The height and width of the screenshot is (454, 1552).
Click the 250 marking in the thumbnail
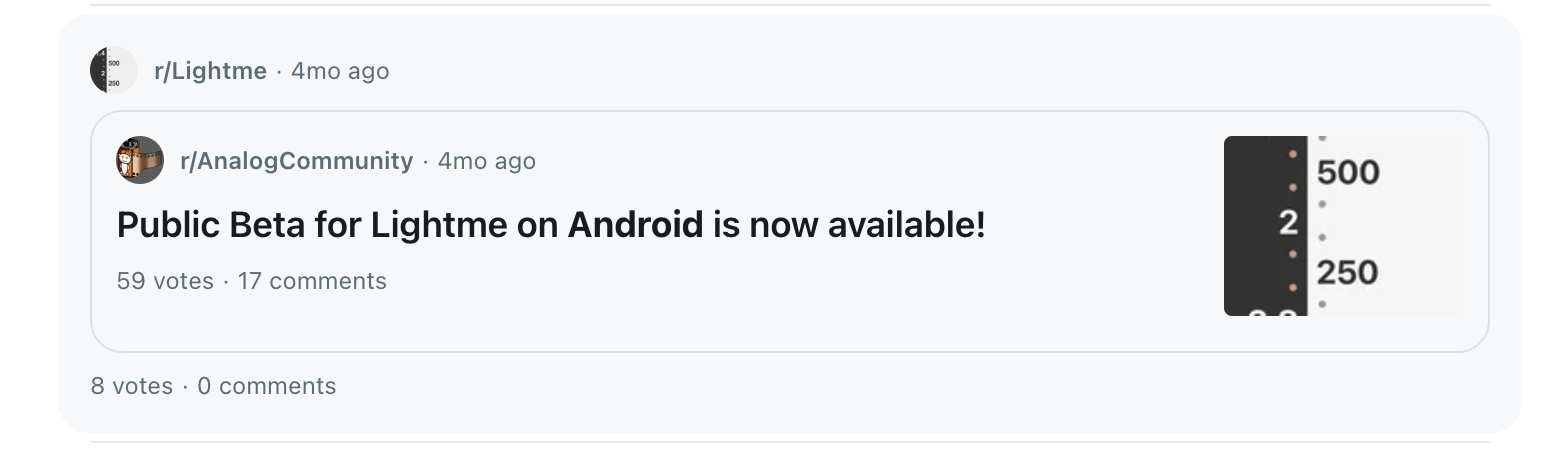tap(1348, 272)
